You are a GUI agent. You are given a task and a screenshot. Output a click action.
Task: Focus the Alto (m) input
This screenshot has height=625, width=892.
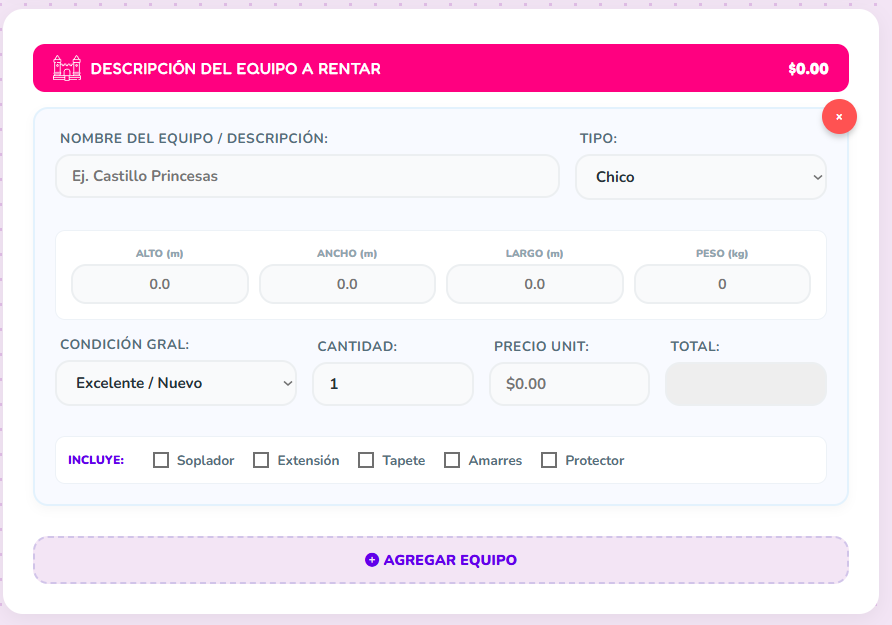(160, 284)
